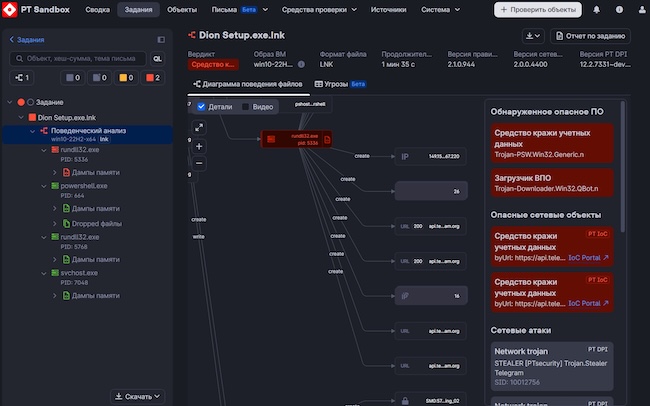Image resolution: width=650 pixels, height=406 pixels.
Task: Select the rundll32.exe pid 5336 diagram node
Action: [x=296, y=139]
